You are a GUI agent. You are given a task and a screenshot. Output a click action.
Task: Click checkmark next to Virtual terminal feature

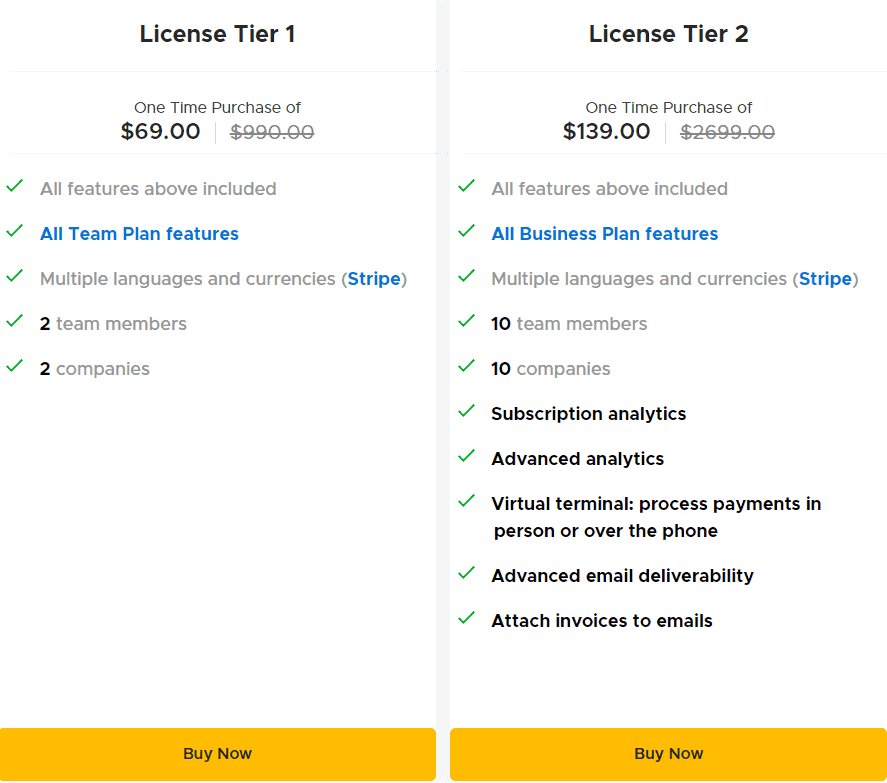point(466,502)
